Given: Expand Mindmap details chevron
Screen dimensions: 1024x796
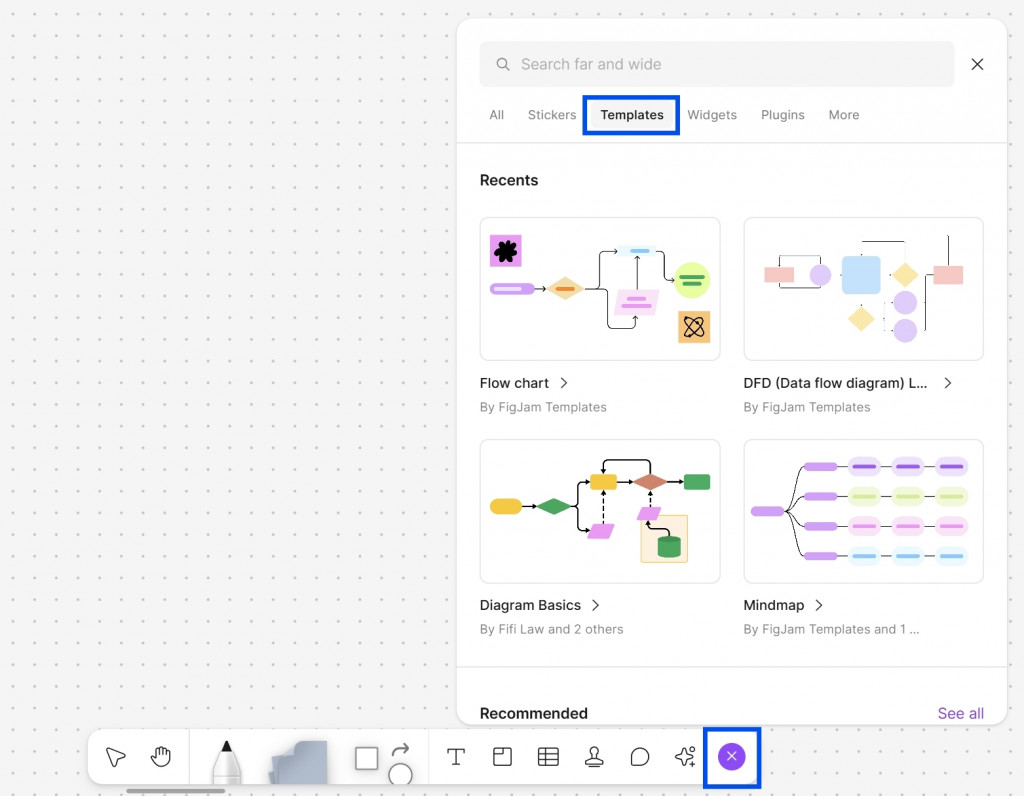Looking at the screenshot, I should point(819,605).
